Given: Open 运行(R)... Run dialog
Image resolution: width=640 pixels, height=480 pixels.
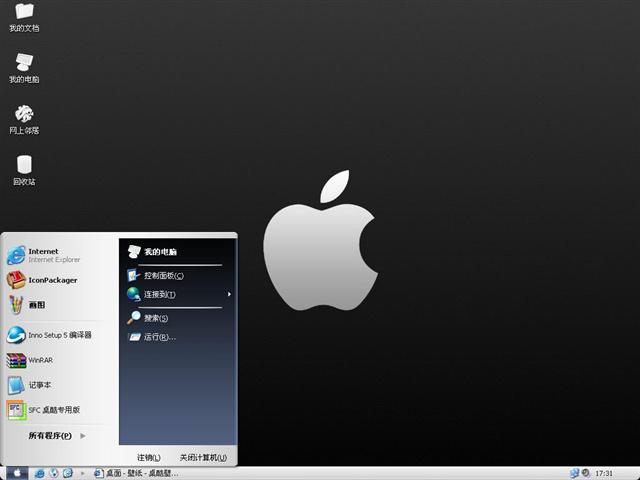Looking at the screenshot, I should tap(158, 337).
